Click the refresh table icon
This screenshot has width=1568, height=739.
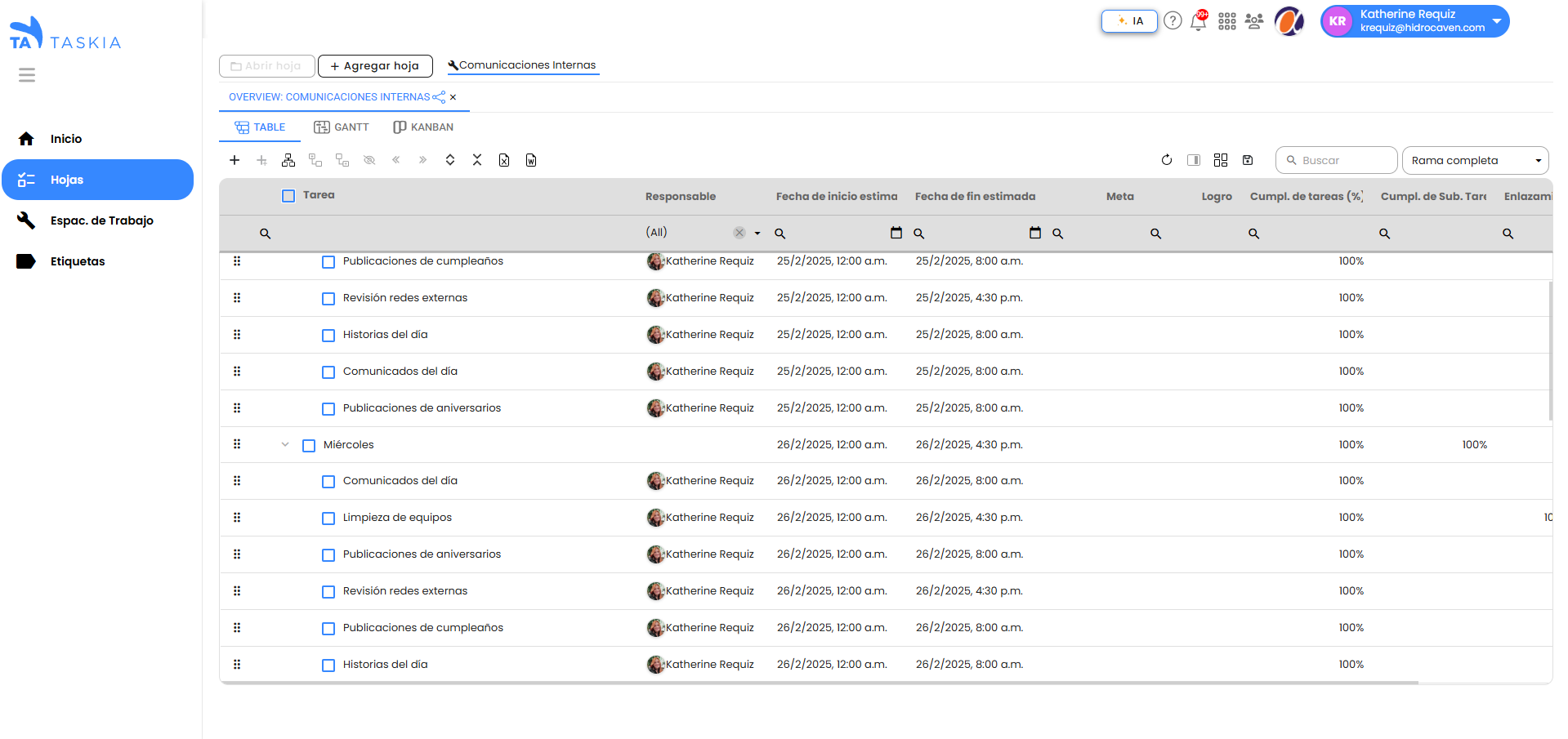(1167, 160)
